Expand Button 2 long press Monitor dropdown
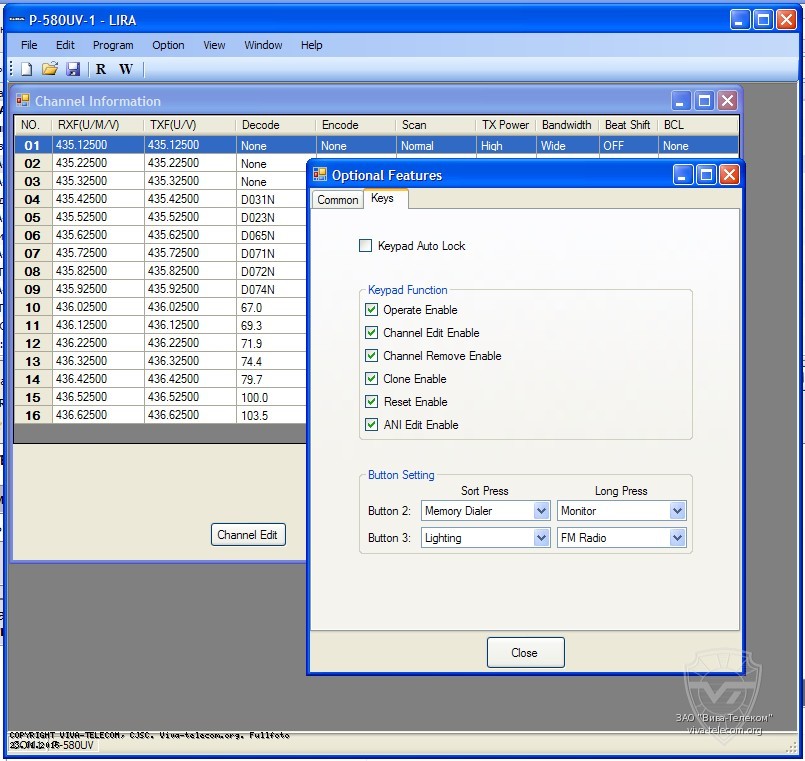This screenshot has height=761, width=805. pyautogui.click(x=677, y=511)
